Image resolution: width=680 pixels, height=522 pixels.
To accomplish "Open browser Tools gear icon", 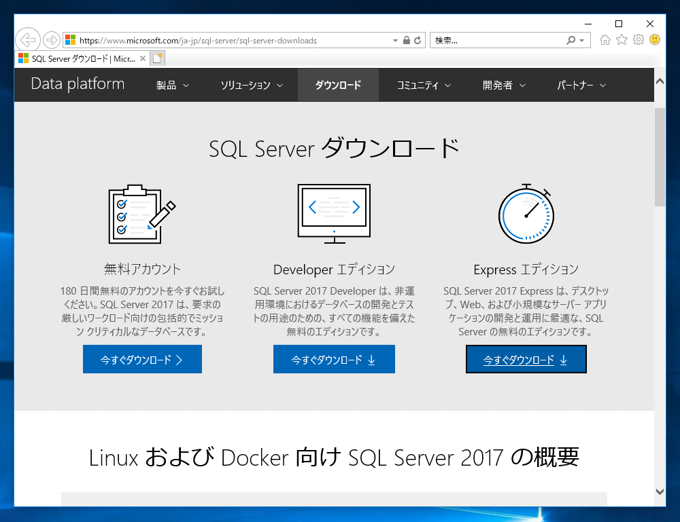I will pyautogui.click(x=638, y=40).
